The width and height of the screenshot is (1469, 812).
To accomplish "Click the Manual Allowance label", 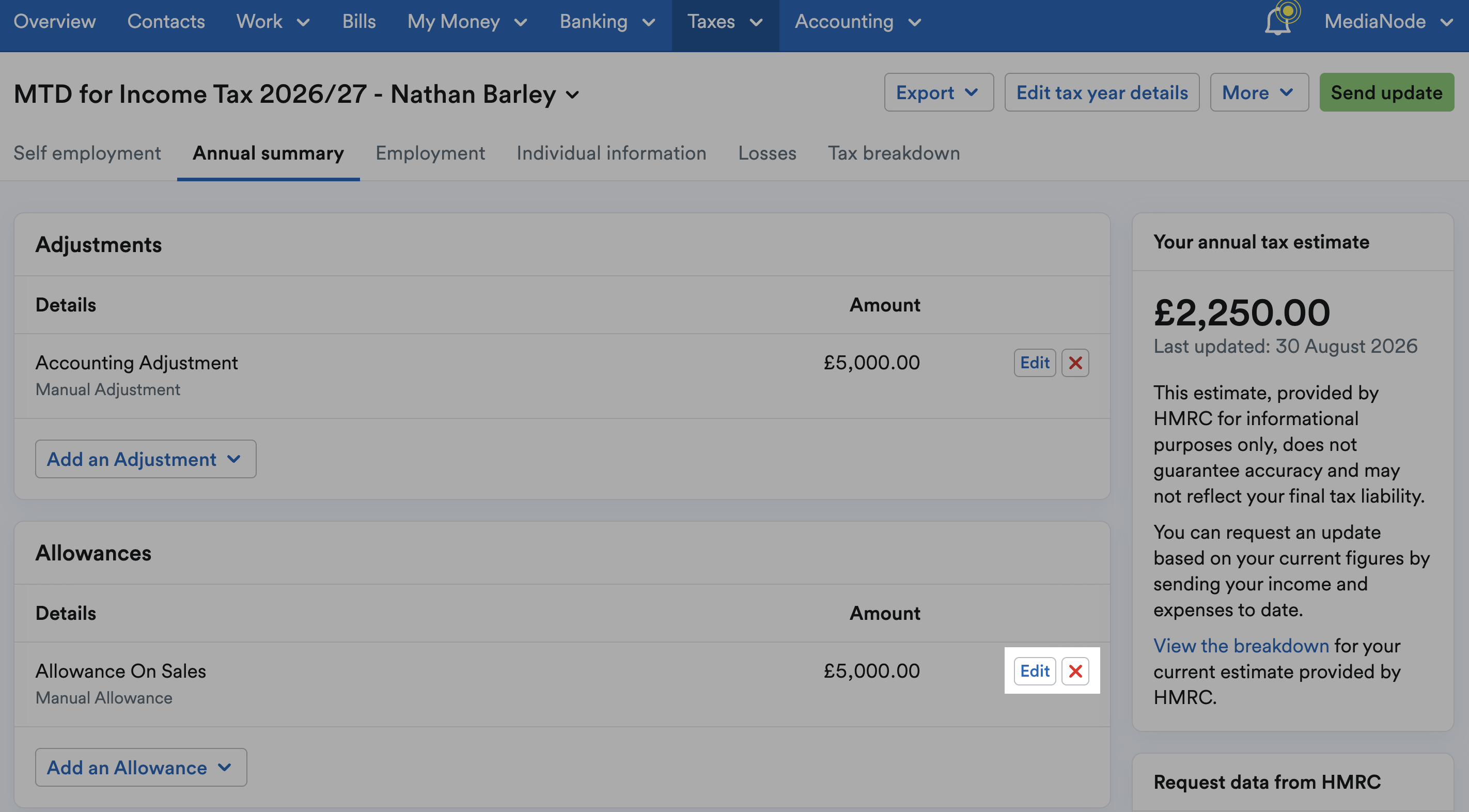I will pos(104,698).
